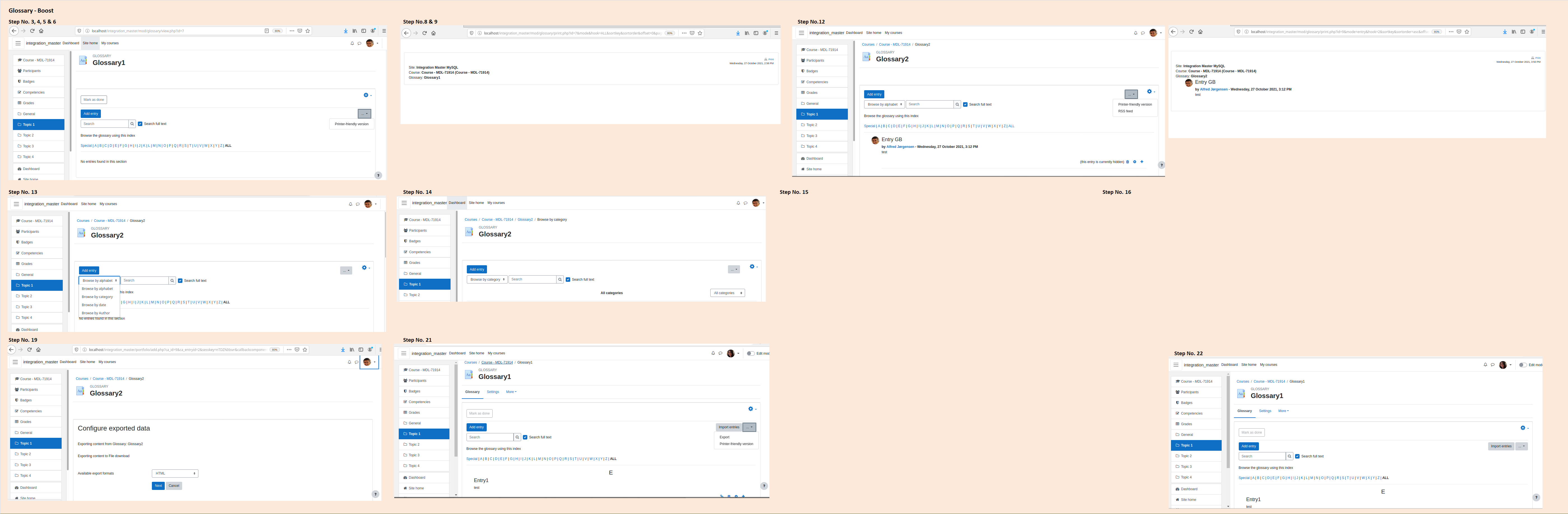Viewport: 1568px width, 514px height.
Task: Click browser reload icon in Step 3-6 window
Action: pyautogui.click(x=32, y=31)
